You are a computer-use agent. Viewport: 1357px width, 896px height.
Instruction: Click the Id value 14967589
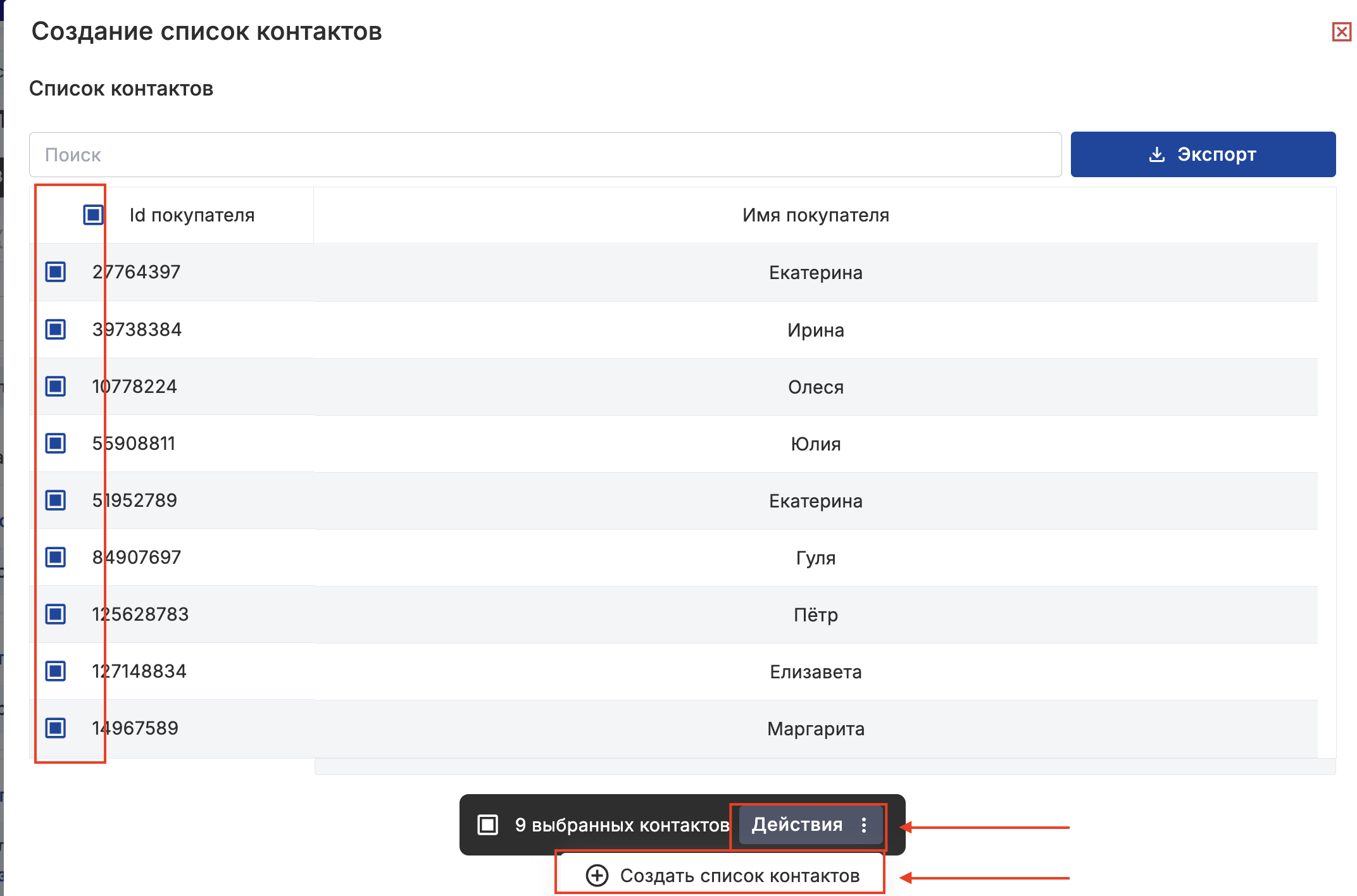pyautogui.click(x=135, y=728)
